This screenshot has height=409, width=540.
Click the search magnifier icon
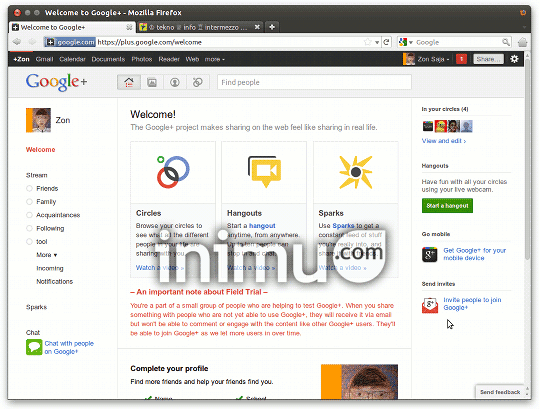tap(506, 42)
